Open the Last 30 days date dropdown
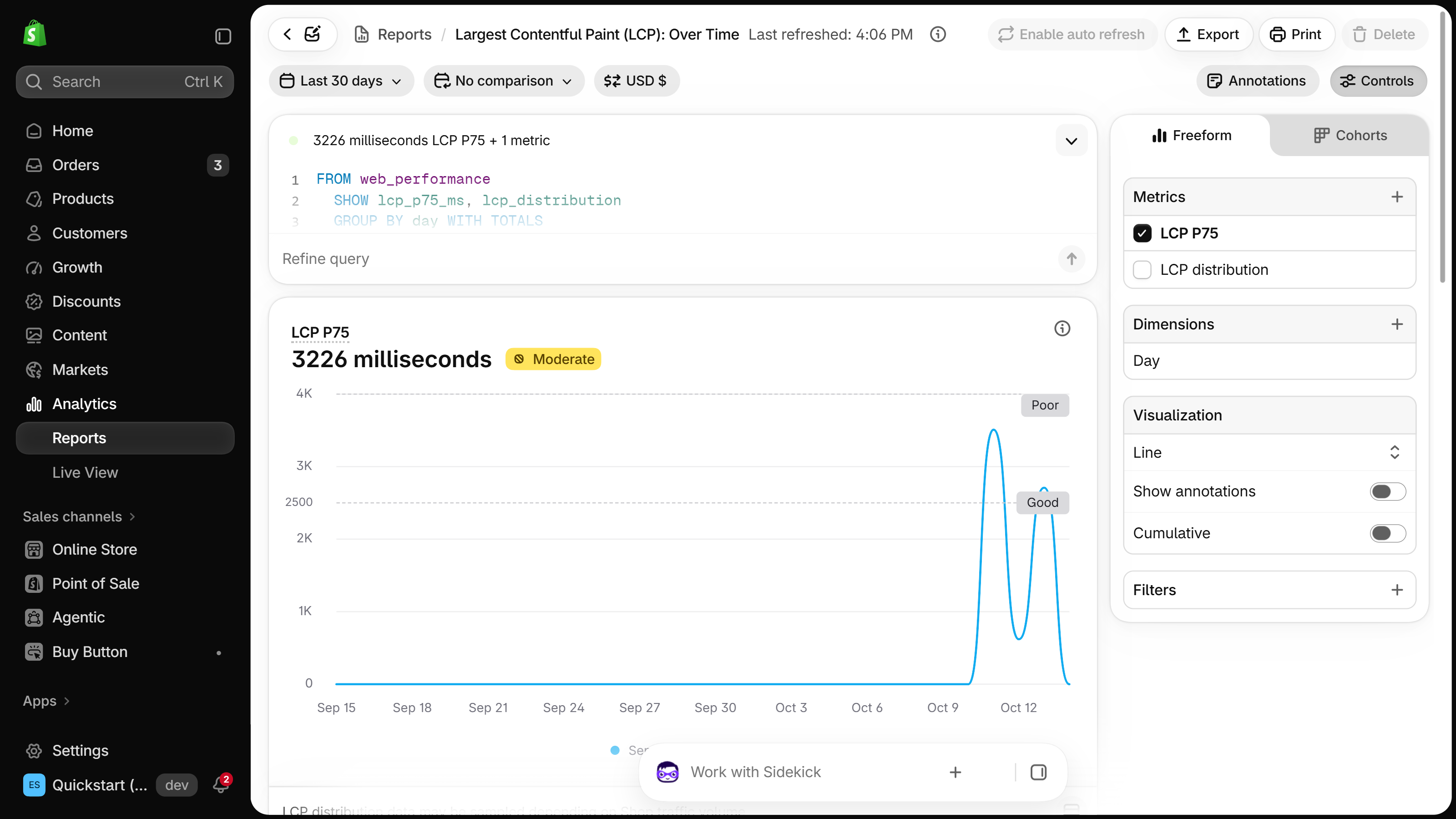Image resolution: width=1456 pixels, height=819 pixels. pyautogui.click(x=341, y=81)
